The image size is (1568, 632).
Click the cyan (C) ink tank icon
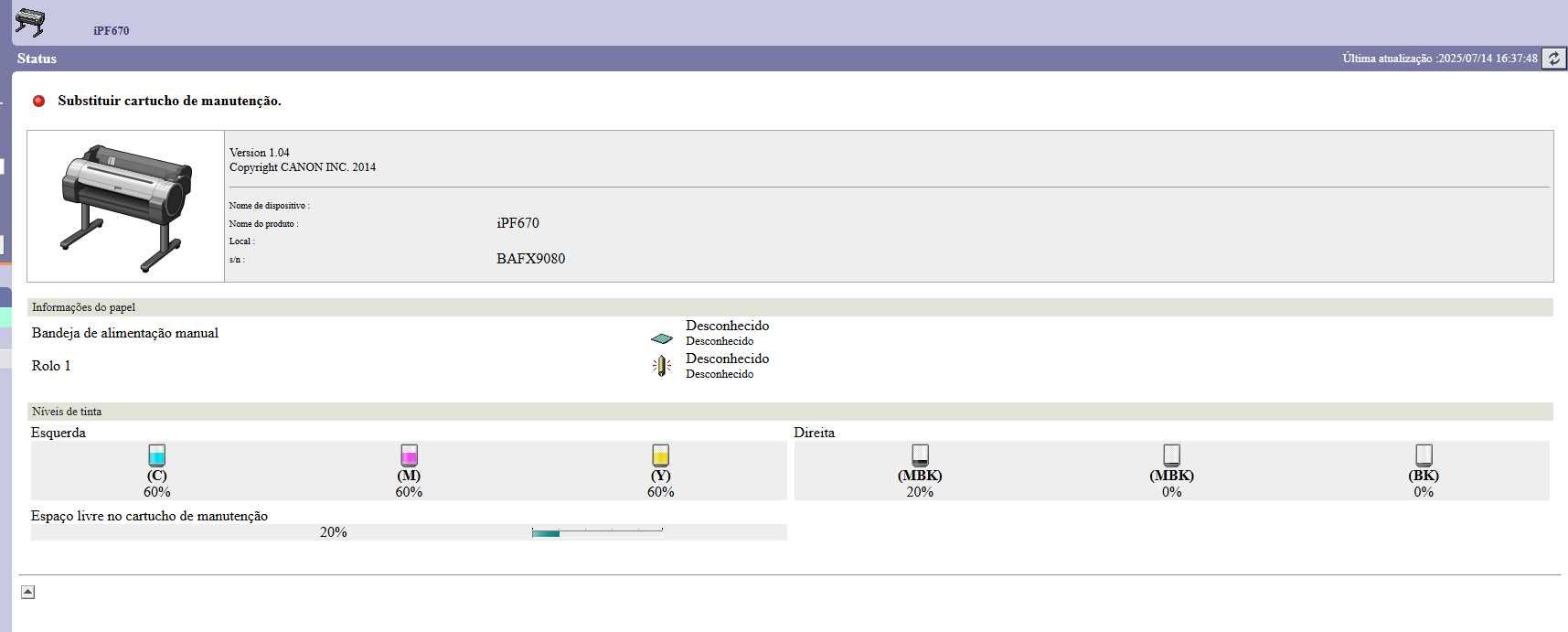click(x=156, y=455)
